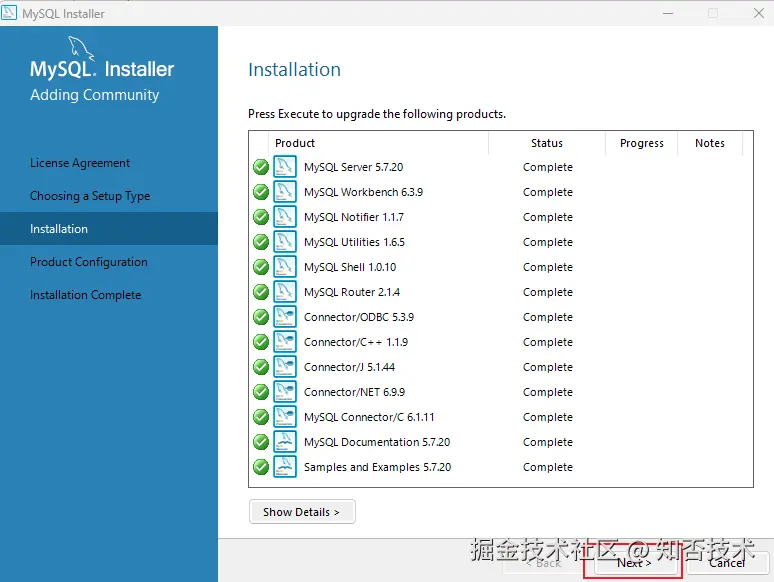774x582 pixels.
Task: Click the Notes column header
Action: 710,143
